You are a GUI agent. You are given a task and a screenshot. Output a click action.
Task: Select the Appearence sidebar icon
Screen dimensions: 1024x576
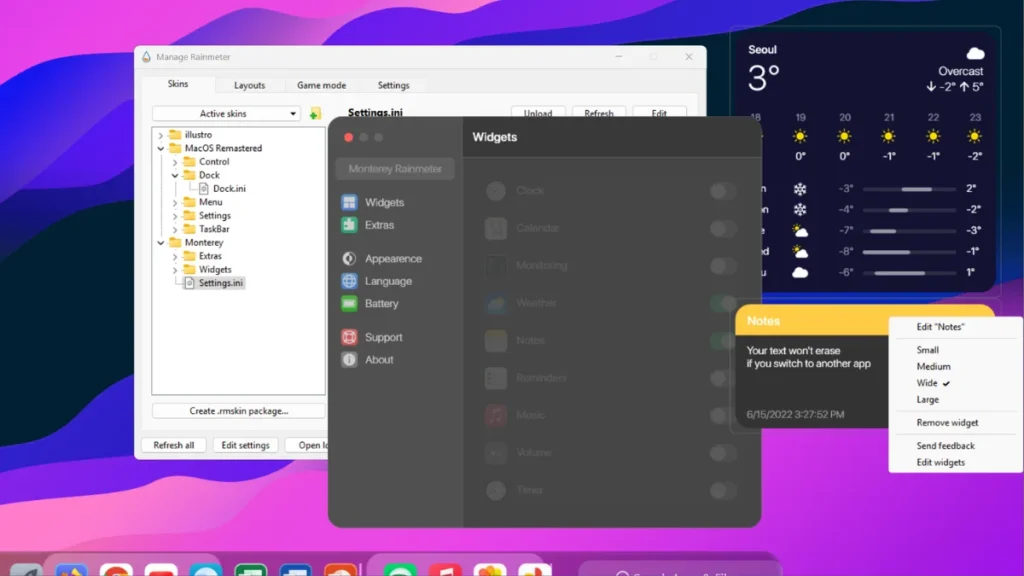click(349, 259)
